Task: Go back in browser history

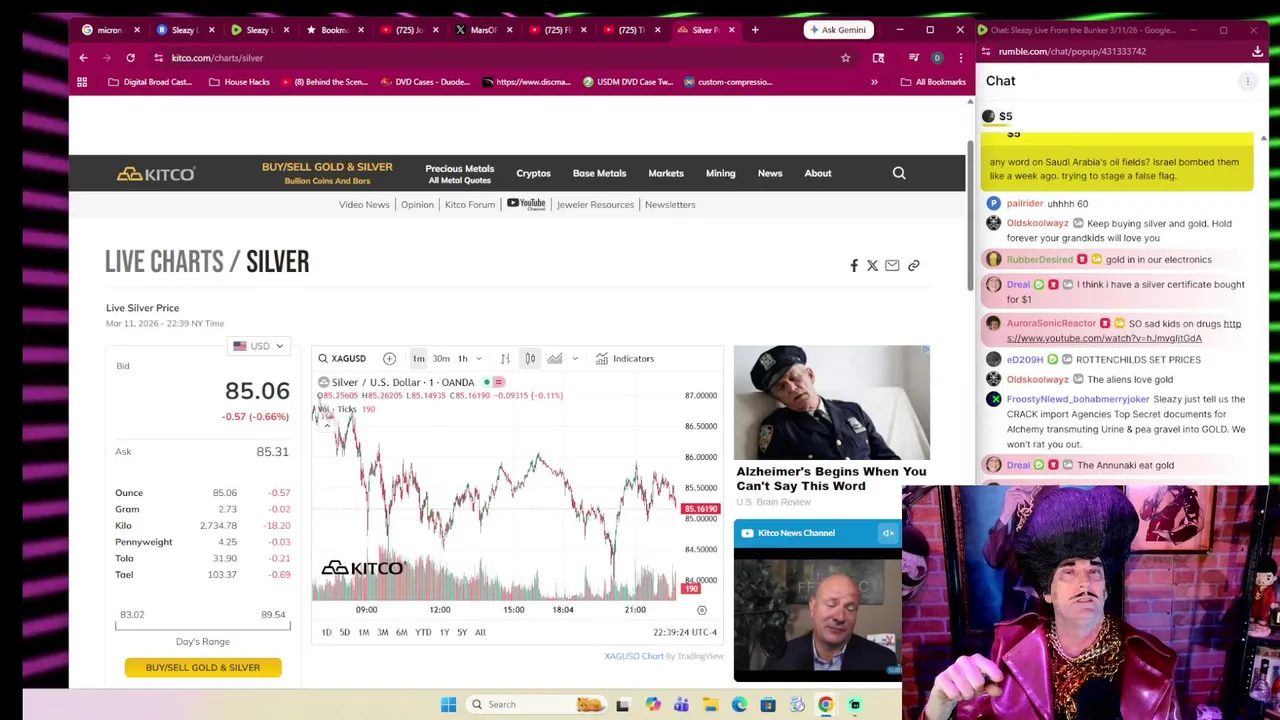Action: point(83,58)
